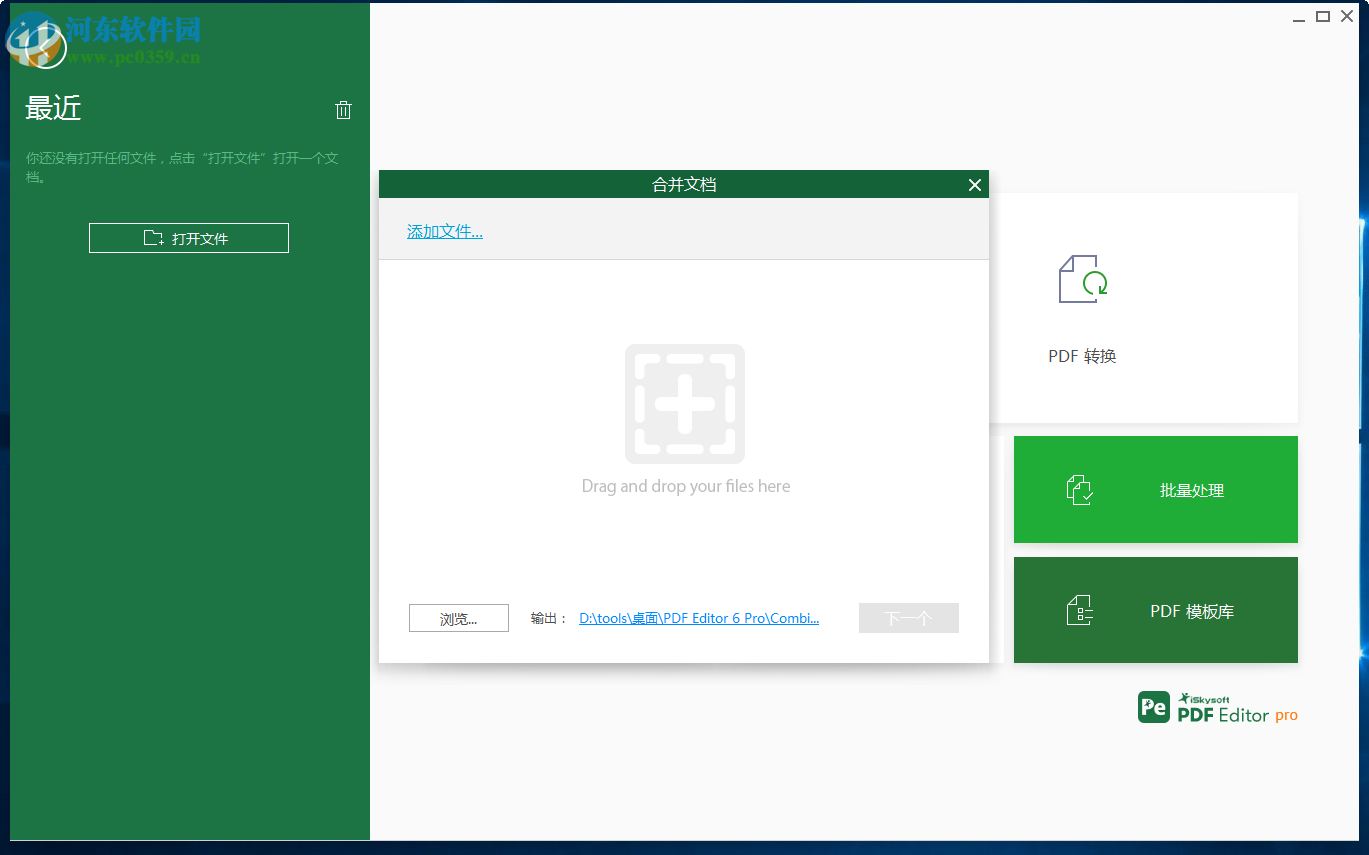This screenshot has height=855, width=1369.
Task: Click the 最近 heading
Action: pyautogui.click(x=53, y=108)
